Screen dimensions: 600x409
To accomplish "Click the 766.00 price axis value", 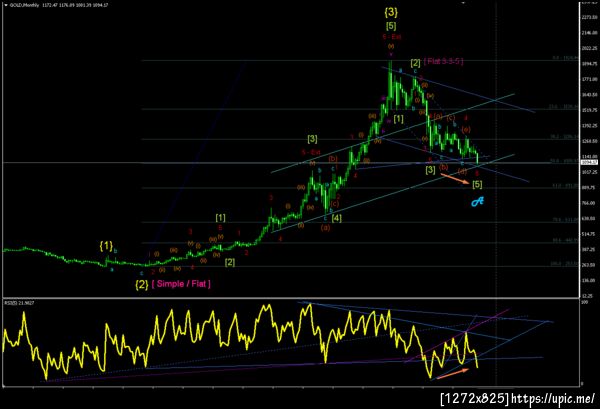I will click(589, 203).
